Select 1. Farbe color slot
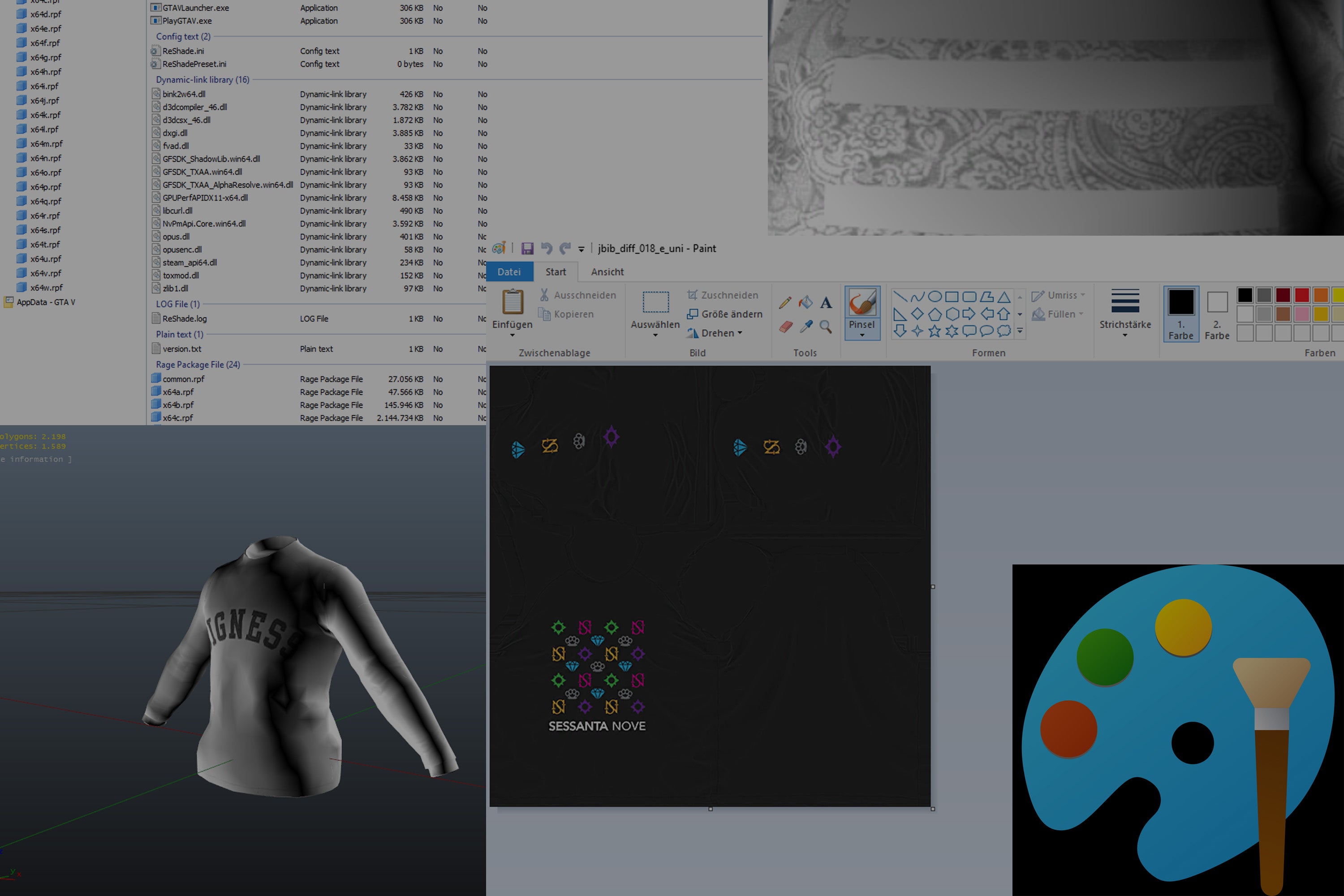This screenshot has width=1344, height=896. pyautogui.click(x=1180, y=313)
